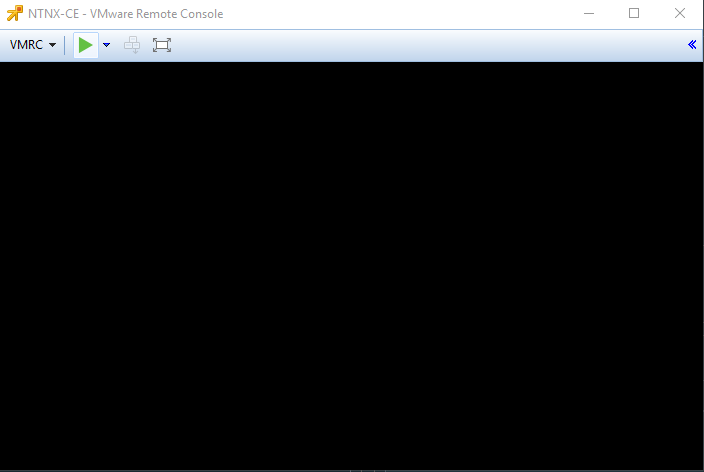Click the "VMware Remote Console" title text
This screenshot has width=704, height=472.
157,14
